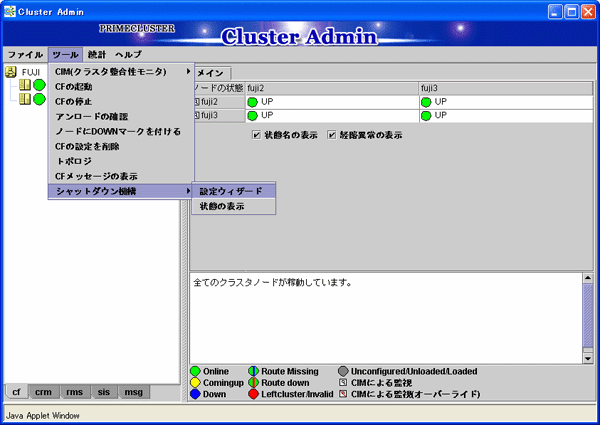Click message pane scroll up arrow
Image resolution: width=600 pixels, height=425 pixels.
coord(588,278)
